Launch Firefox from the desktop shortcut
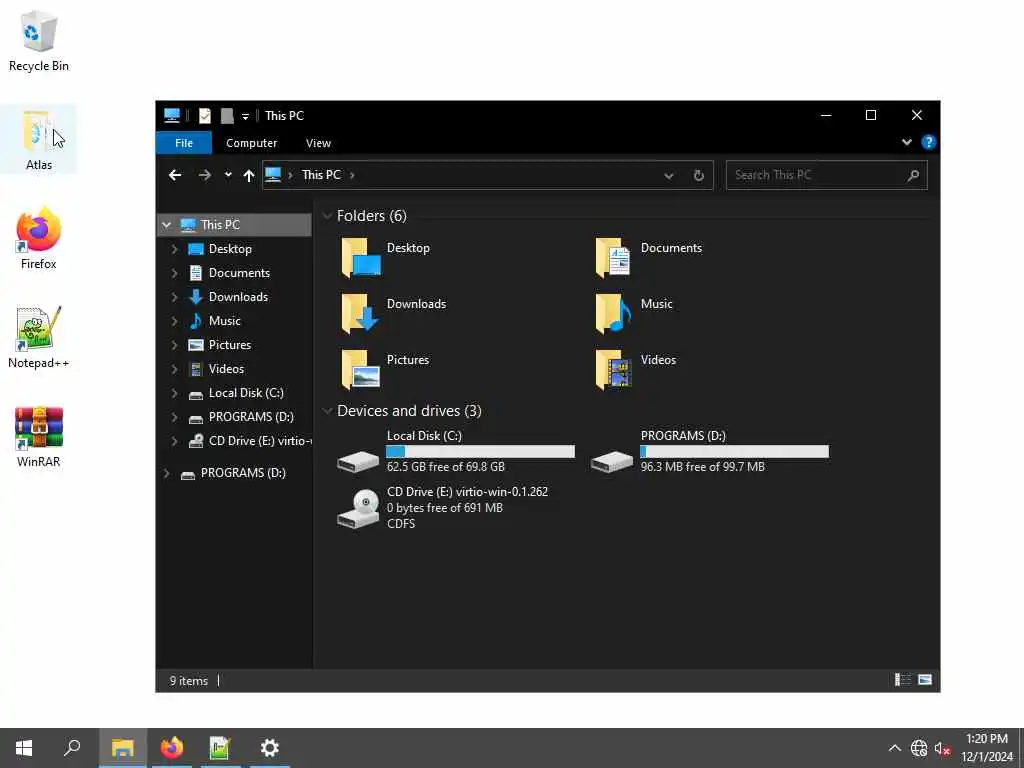 pyautogui.click(x=39, y=238)
